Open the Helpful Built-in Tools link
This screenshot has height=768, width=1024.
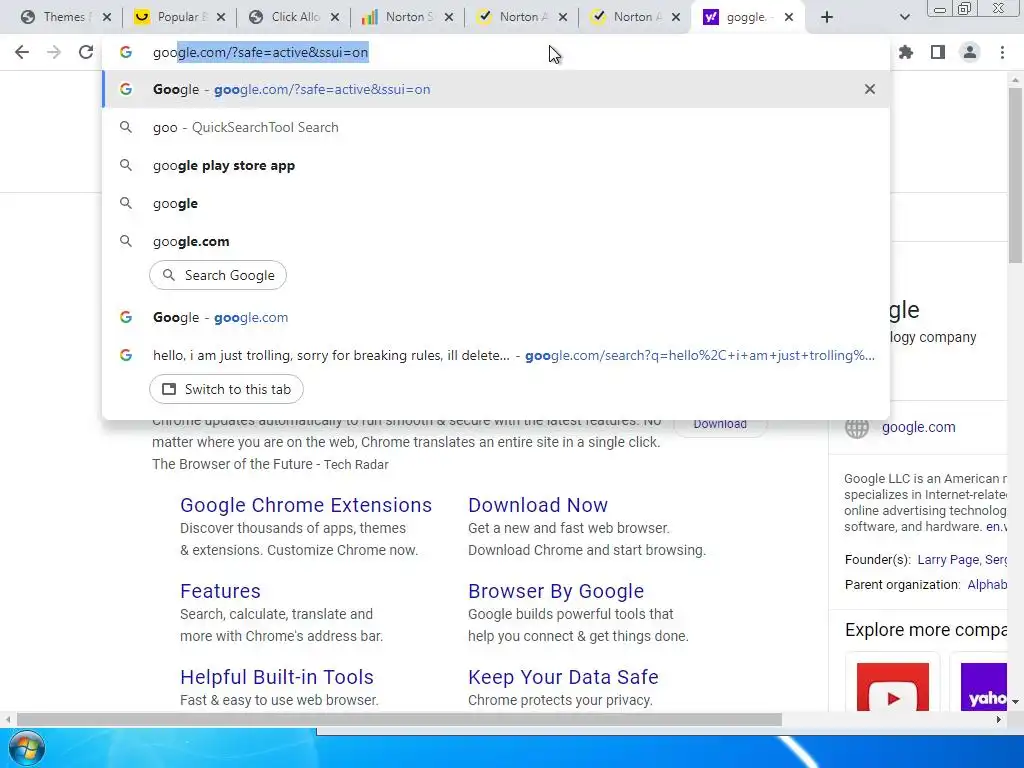[x=277, y=677]
